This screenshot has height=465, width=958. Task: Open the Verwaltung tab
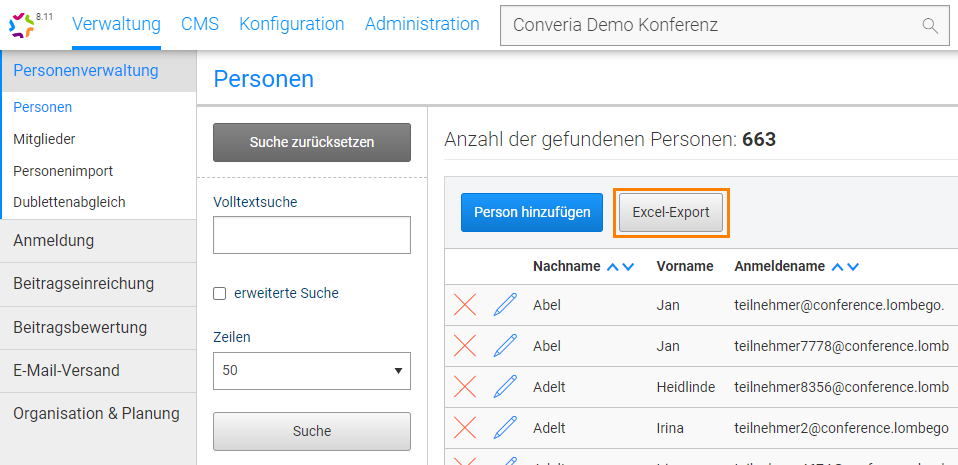[x=116, y=24]
